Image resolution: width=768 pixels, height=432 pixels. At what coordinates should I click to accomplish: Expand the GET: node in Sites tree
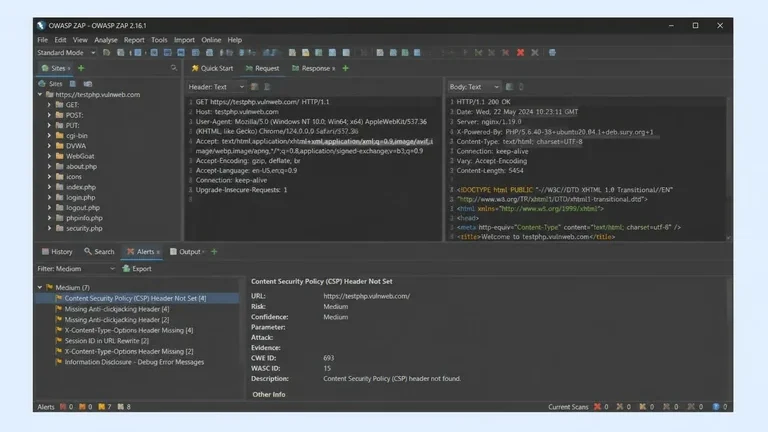49,105
